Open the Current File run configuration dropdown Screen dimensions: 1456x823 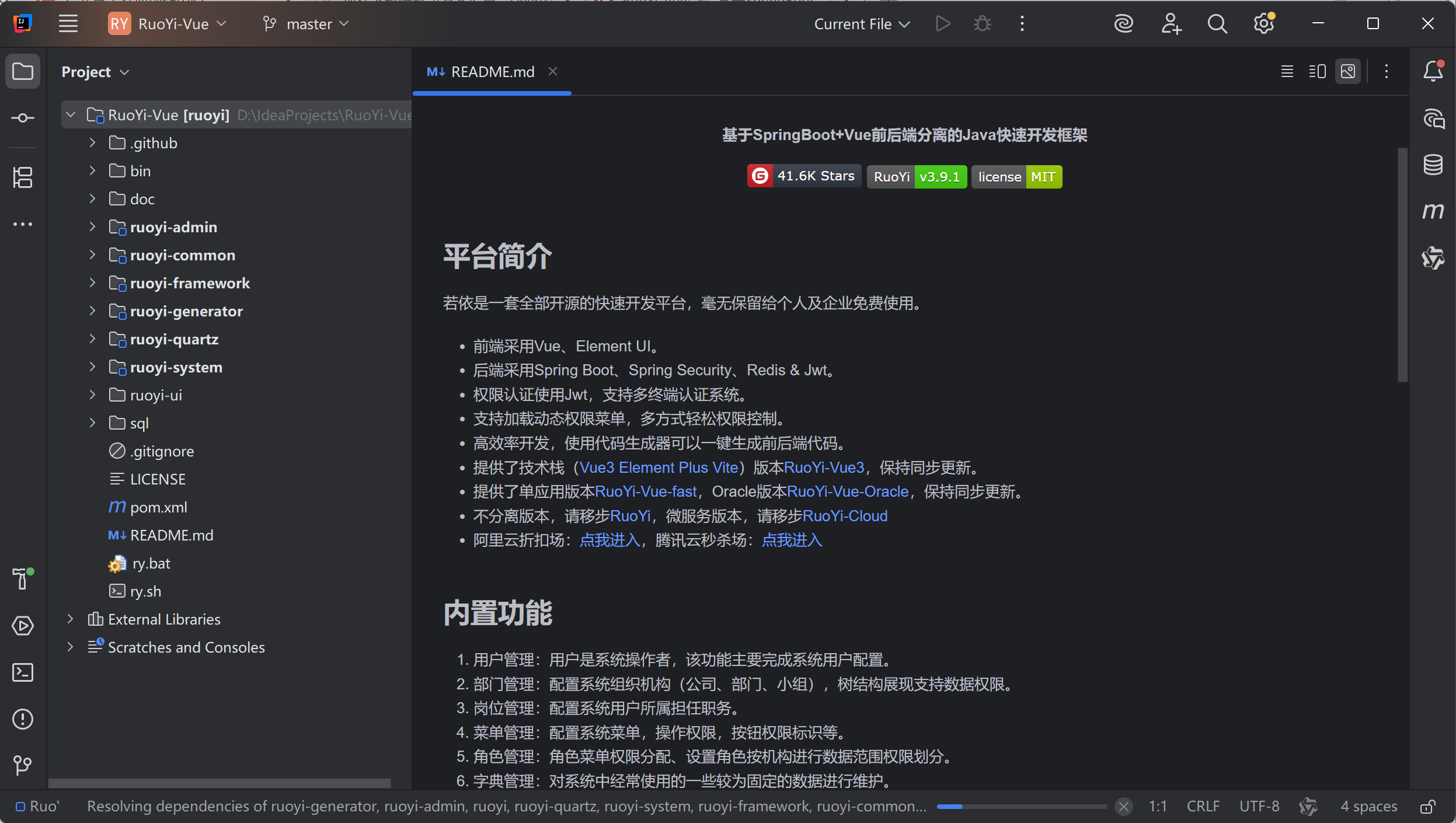click(862, 24)
